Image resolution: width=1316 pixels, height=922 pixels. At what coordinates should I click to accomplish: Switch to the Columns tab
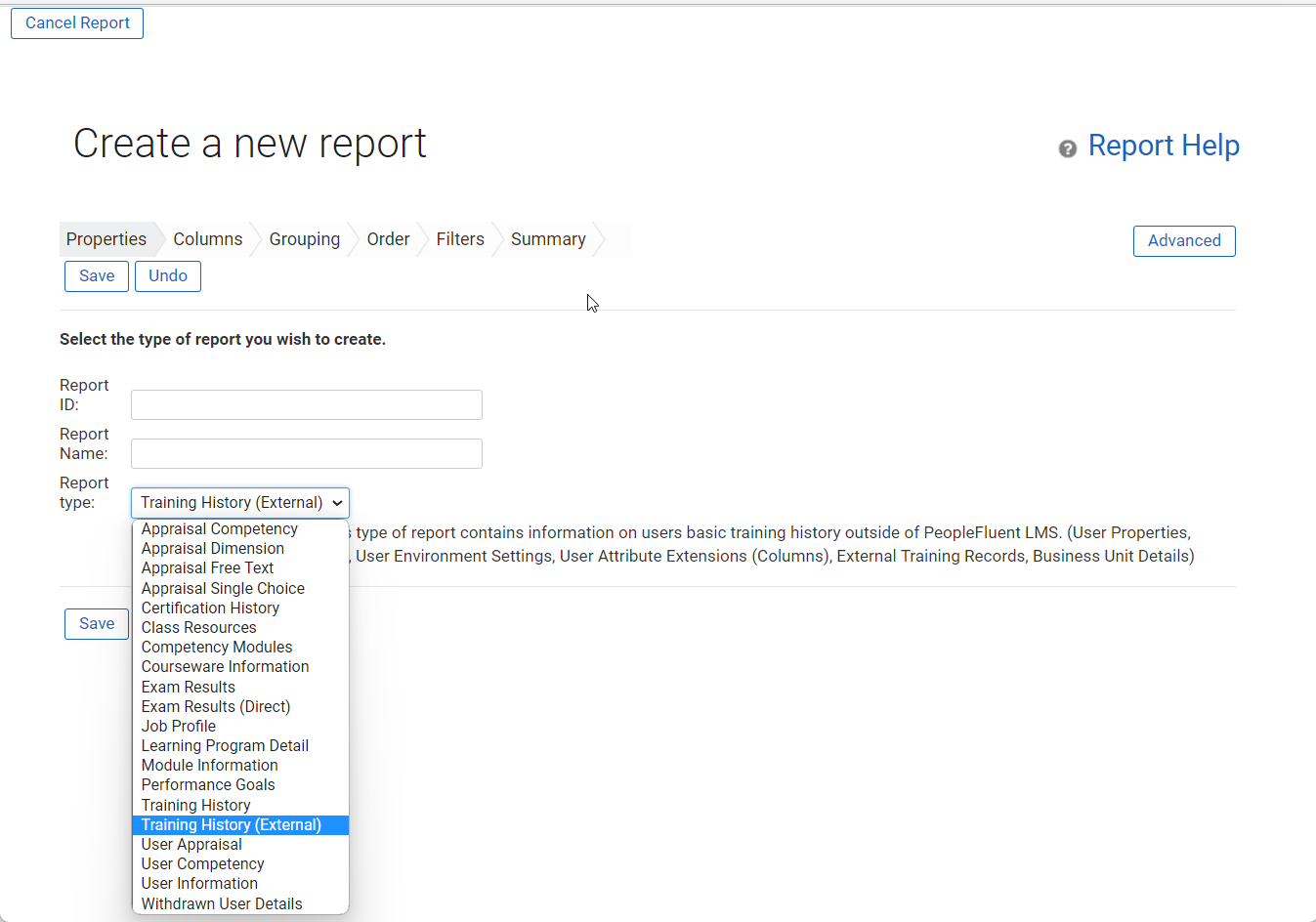[x=208, y=239]
